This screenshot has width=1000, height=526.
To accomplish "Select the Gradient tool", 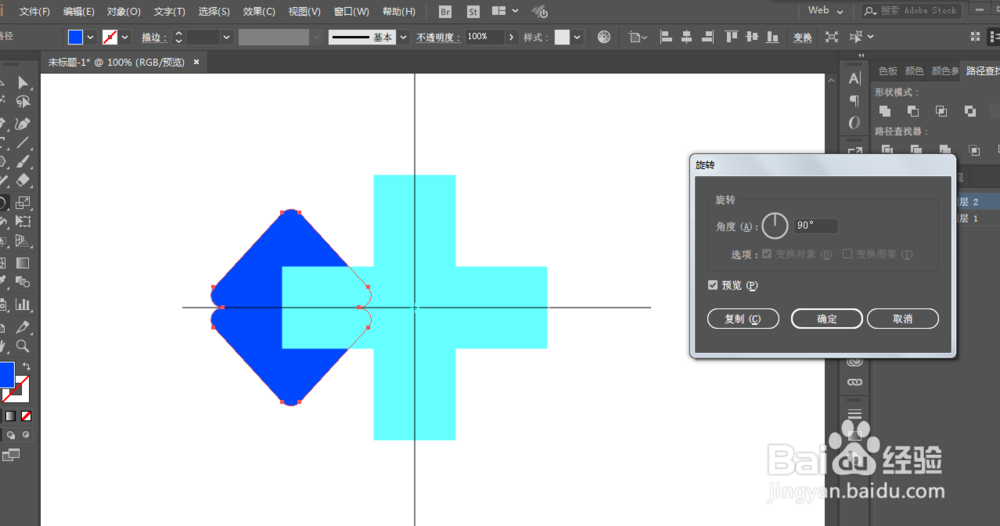I will (23, 263).
